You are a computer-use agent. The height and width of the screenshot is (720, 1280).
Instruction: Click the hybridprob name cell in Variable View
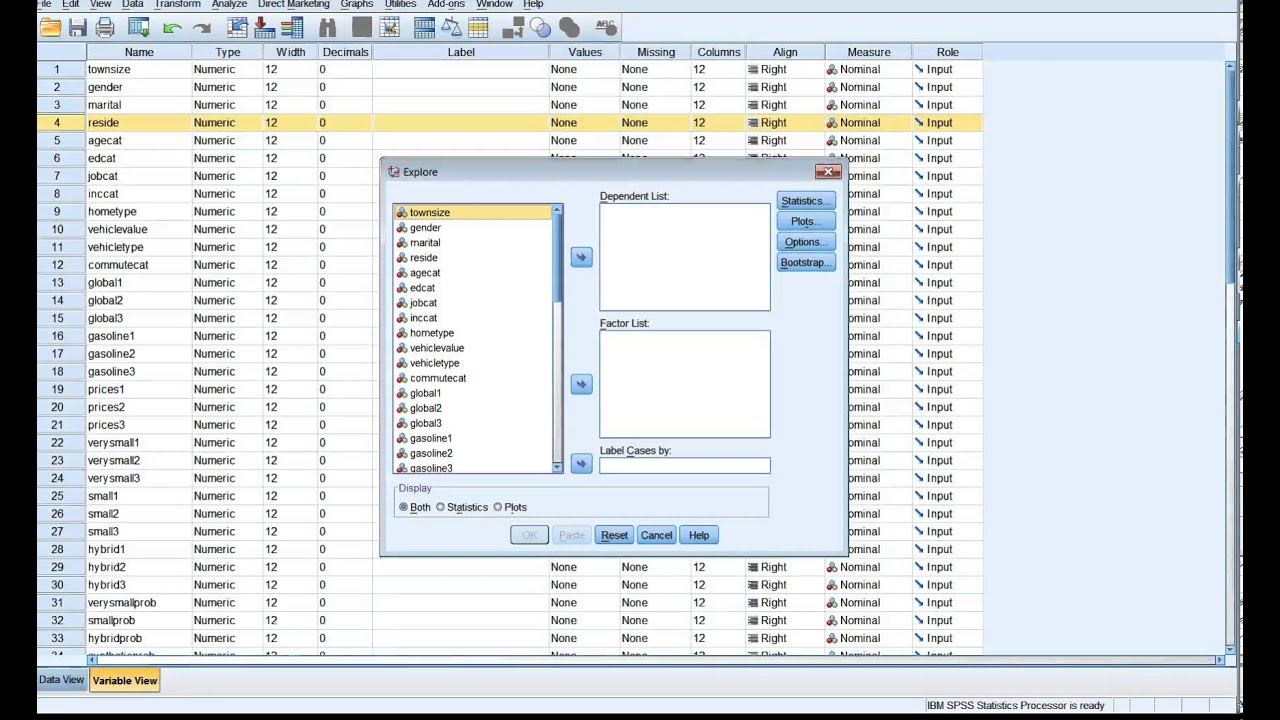[139, 638]
